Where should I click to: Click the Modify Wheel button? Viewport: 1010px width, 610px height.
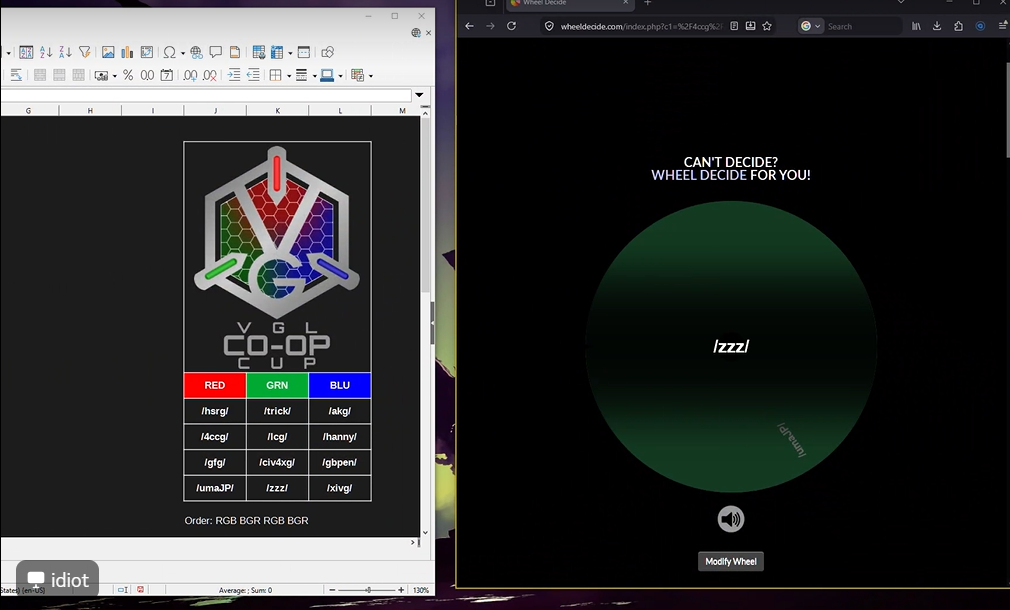coord(730,561)
